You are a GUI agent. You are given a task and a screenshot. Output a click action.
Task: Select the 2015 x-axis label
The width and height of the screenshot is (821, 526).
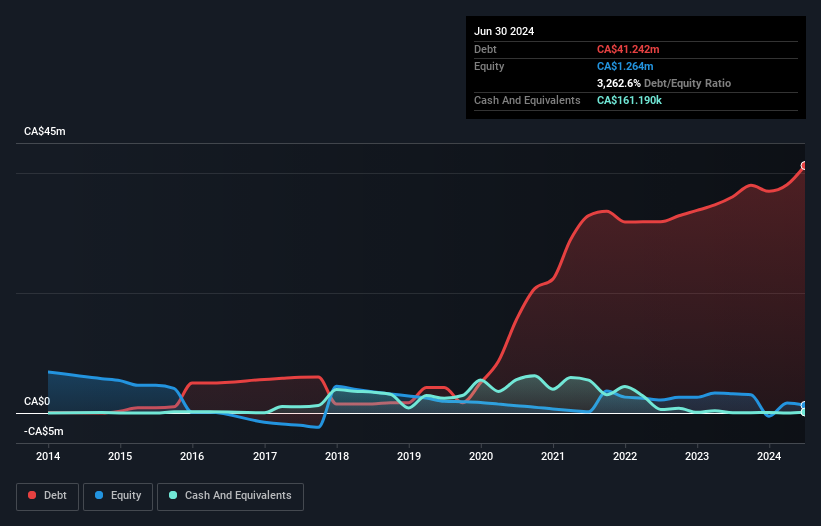120,456
